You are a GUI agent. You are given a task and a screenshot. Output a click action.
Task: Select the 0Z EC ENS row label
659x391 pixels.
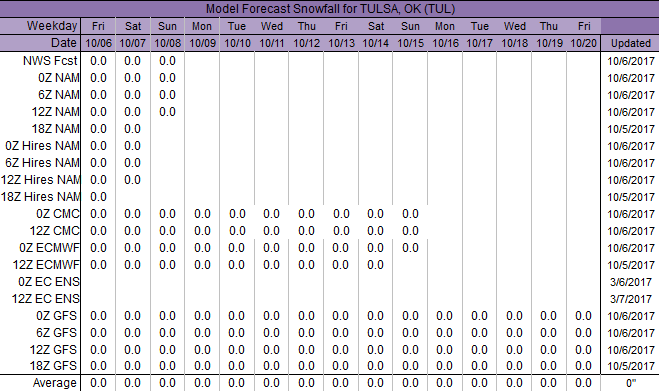(x=49, y=282)
